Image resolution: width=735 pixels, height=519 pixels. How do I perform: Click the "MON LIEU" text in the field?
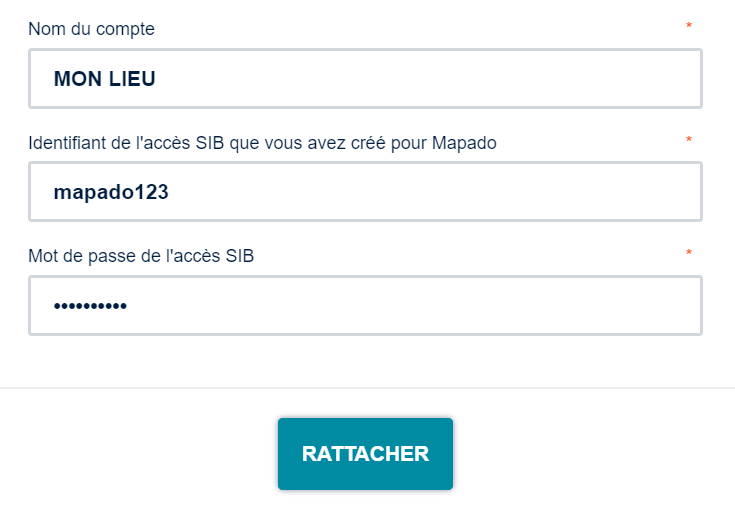coord(105,79)
